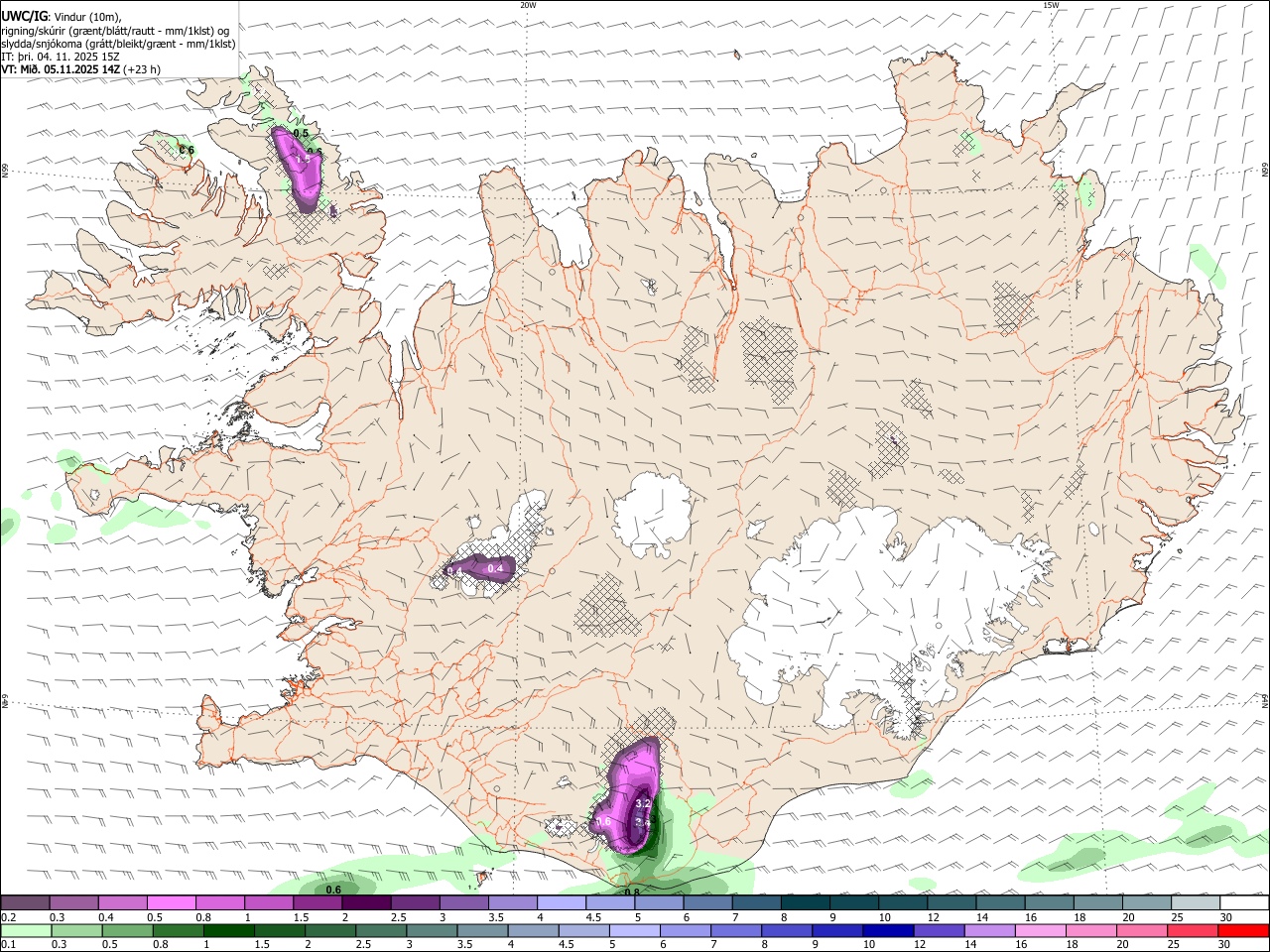Click the valid time line 'VT: Mið. 05.11.2025 14Z'

62,69
